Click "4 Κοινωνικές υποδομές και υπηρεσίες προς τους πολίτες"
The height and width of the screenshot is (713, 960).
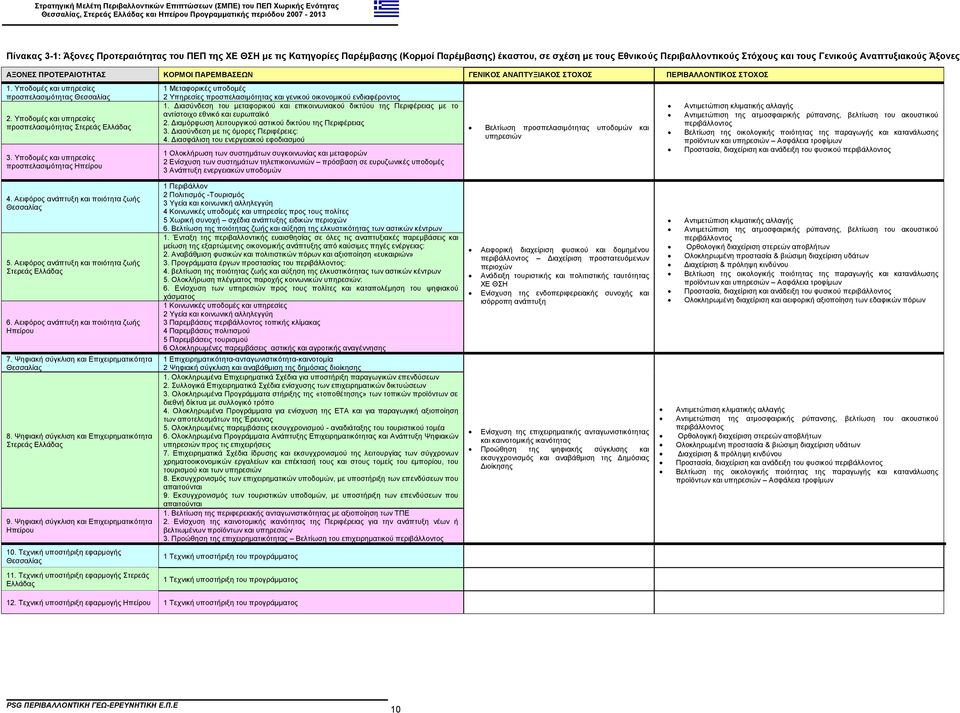(x=256, y=212)
